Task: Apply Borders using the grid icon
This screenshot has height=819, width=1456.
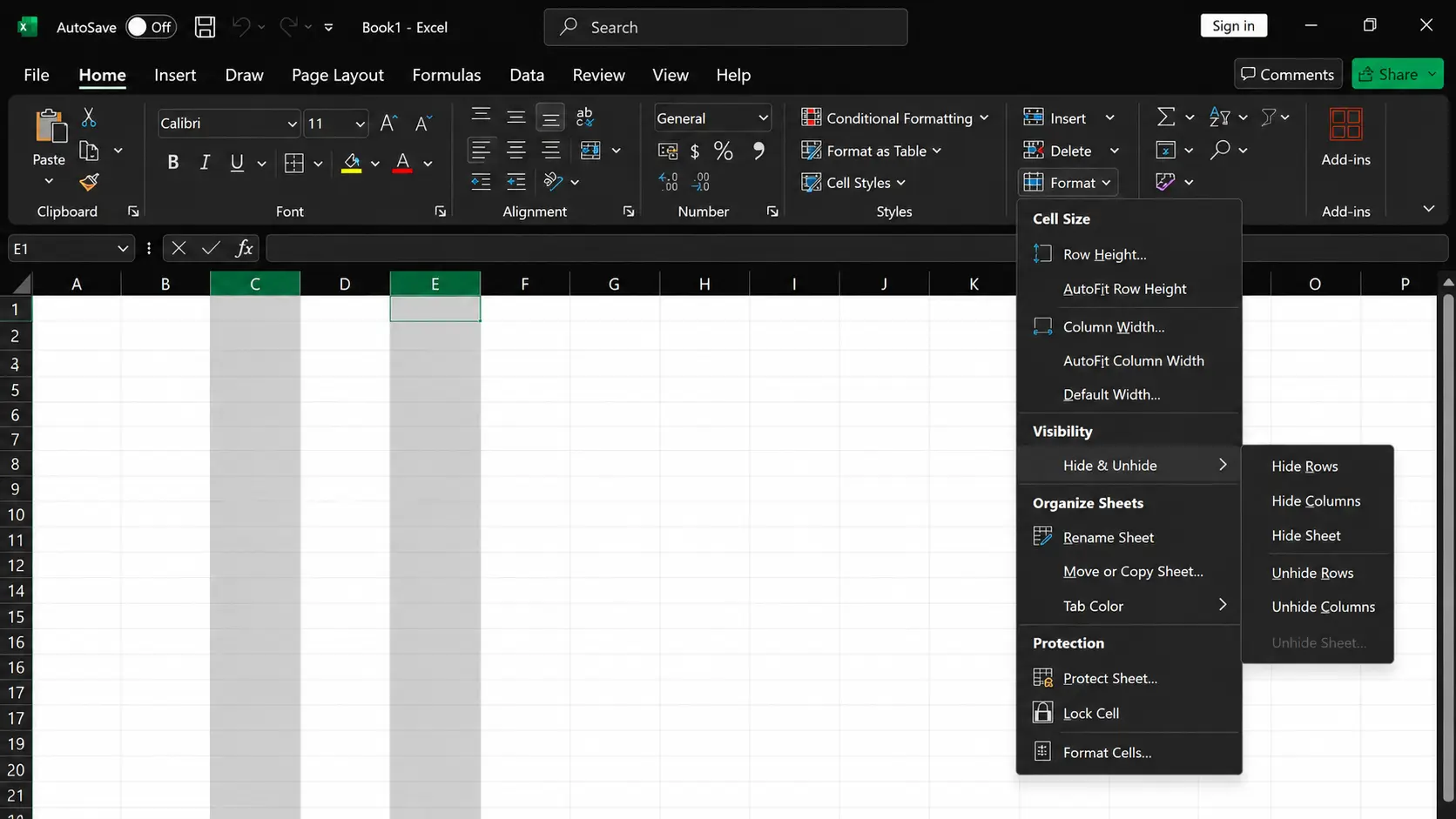Action: pyautogui.click(x=294, y=163)
